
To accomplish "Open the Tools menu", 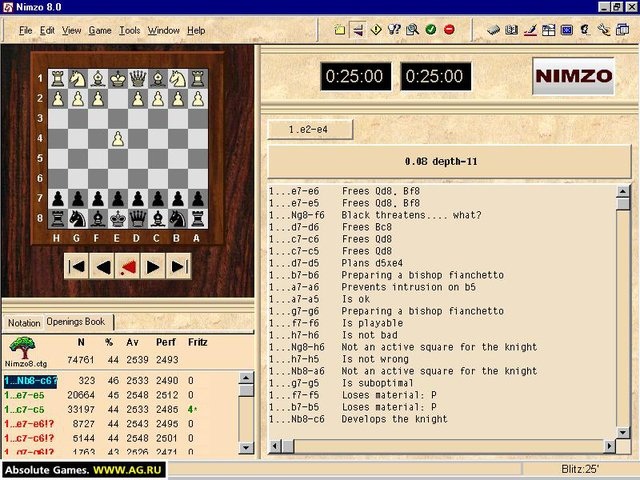I will click(129, 30).
